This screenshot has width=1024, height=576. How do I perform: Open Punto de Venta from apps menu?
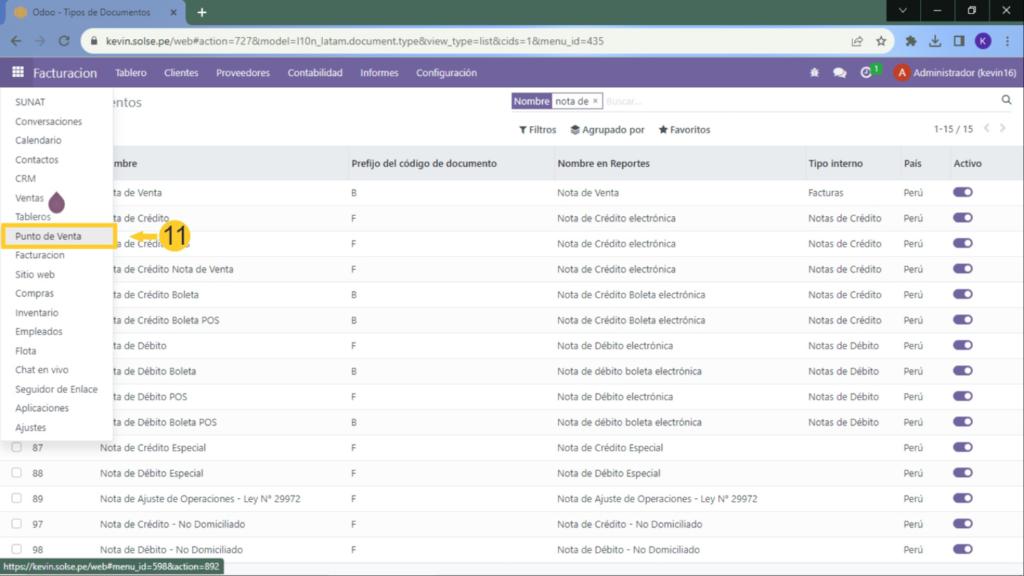point(48,236)
